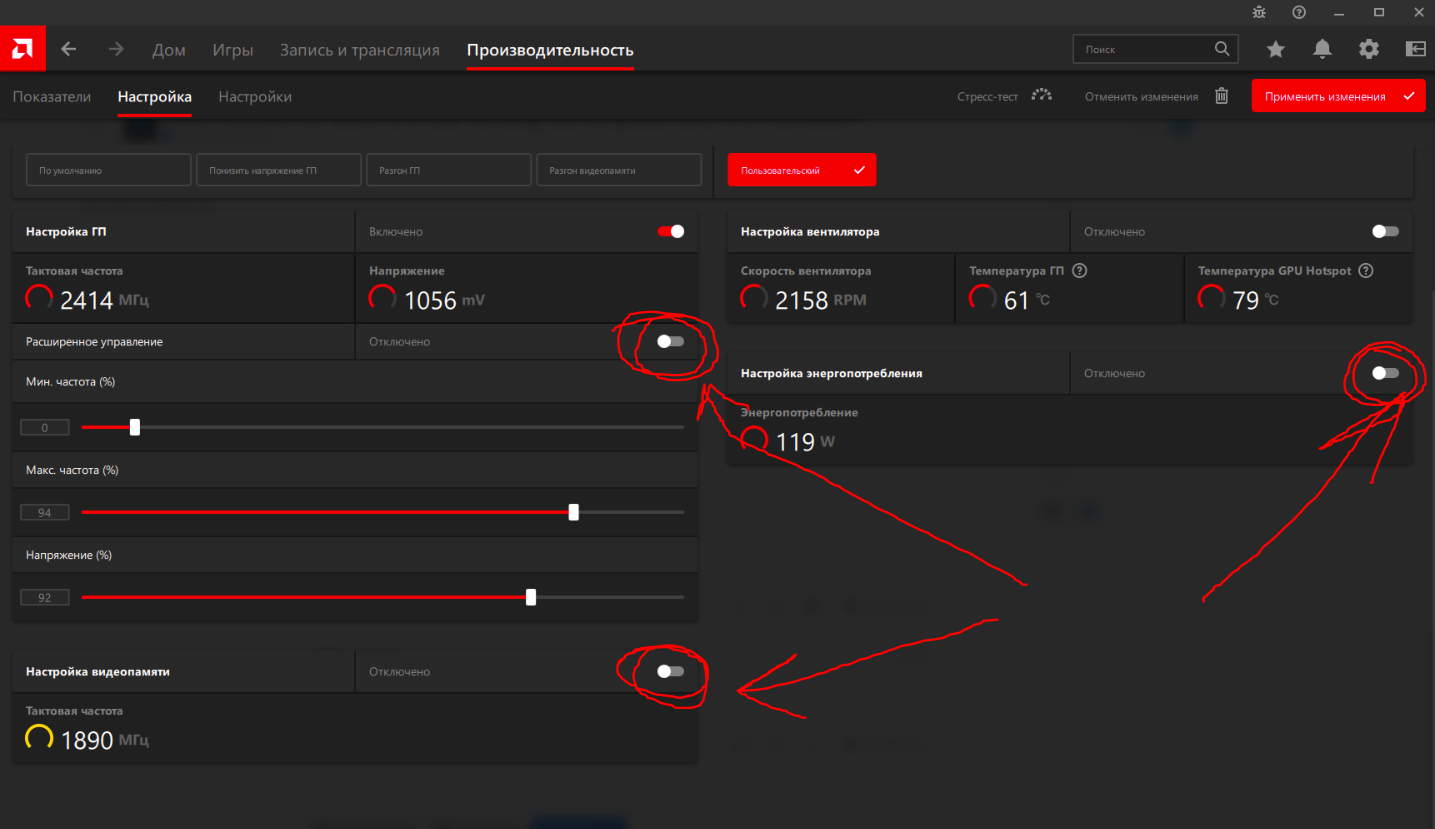Open the Запись и трансляция tab
This screenshot has height=829, width=1435.
[x=360, y=50]
